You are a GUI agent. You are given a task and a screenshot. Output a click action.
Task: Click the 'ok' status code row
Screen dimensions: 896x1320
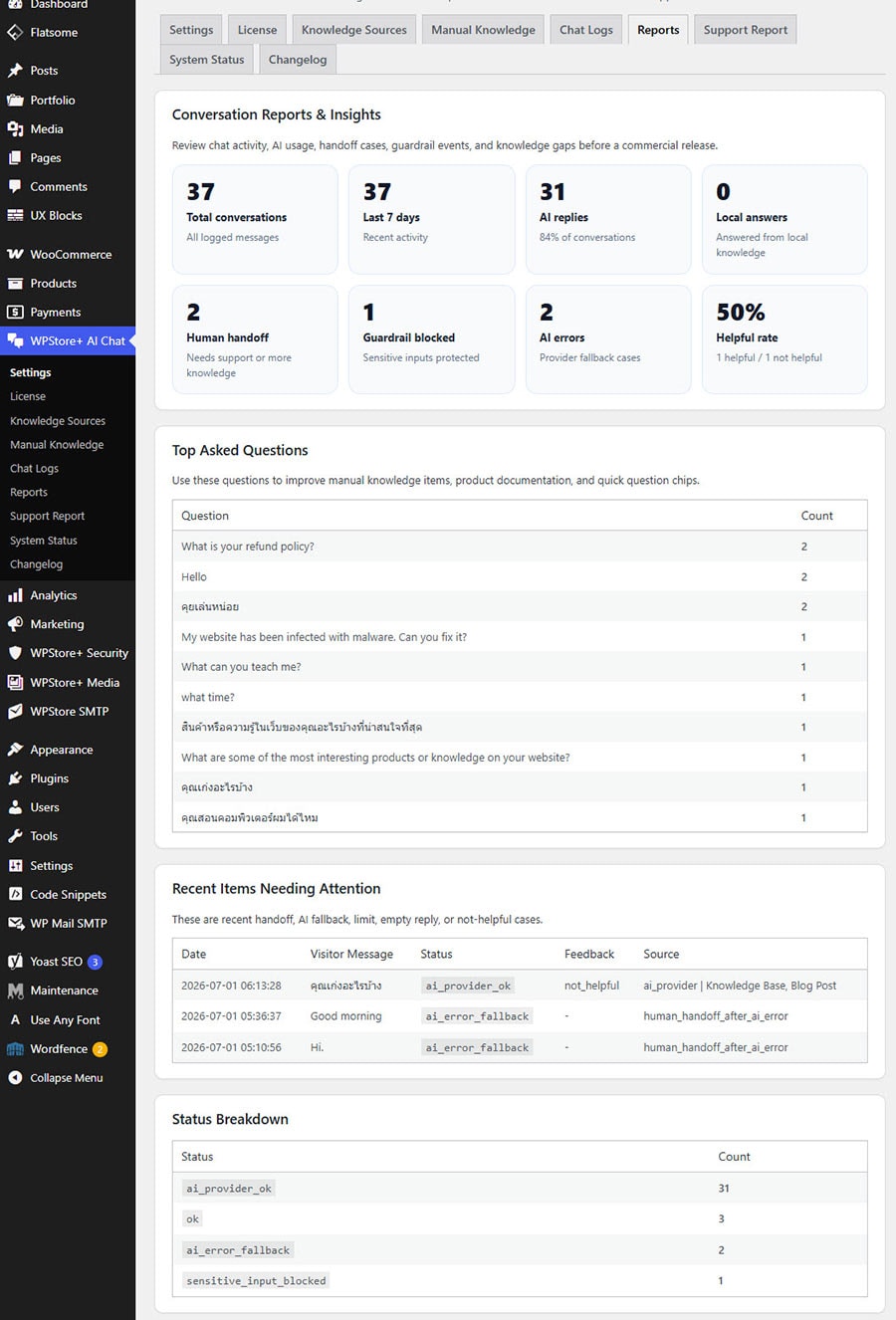520,1219
